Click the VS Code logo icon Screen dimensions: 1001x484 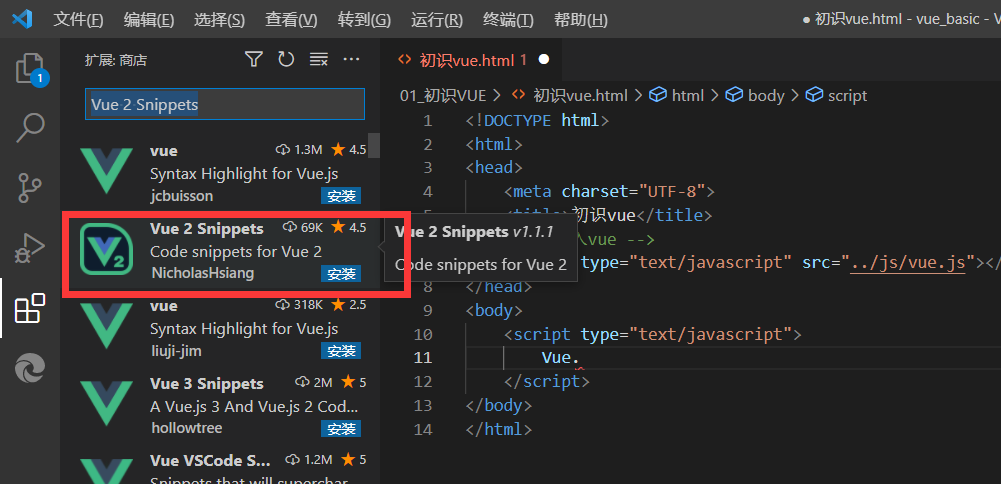(22, 20)
